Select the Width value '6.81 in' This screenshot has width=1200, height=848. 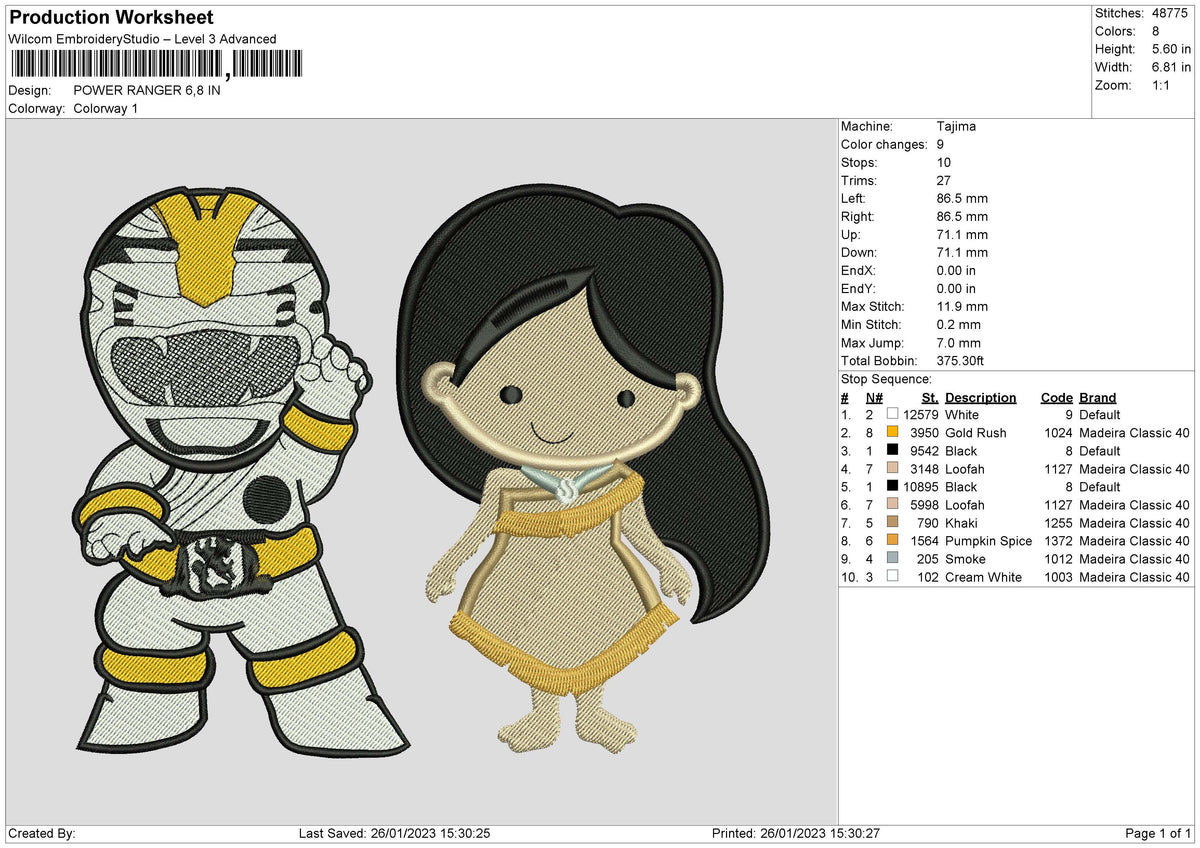click(1172, 67)
